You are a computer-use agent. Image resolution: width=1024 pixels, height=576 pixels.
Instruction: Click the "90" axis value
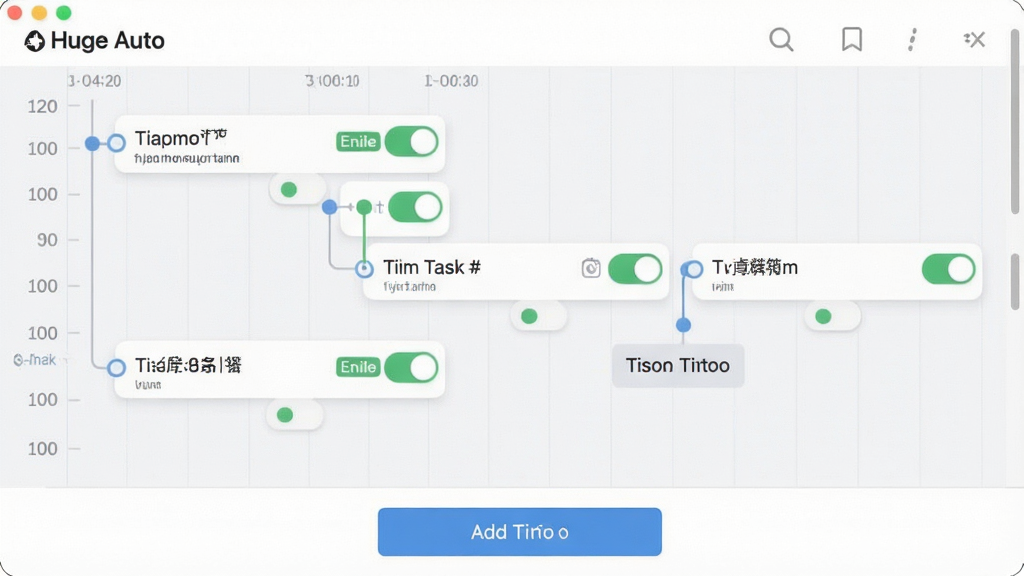coord(47,240)
